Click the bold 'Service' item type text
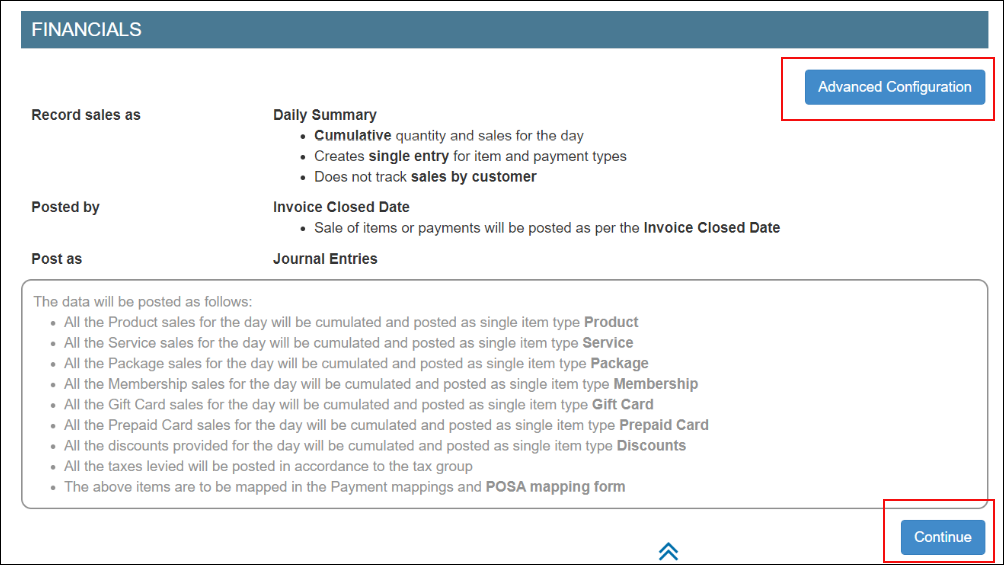The image size is (1004, 565). (608, 343)
